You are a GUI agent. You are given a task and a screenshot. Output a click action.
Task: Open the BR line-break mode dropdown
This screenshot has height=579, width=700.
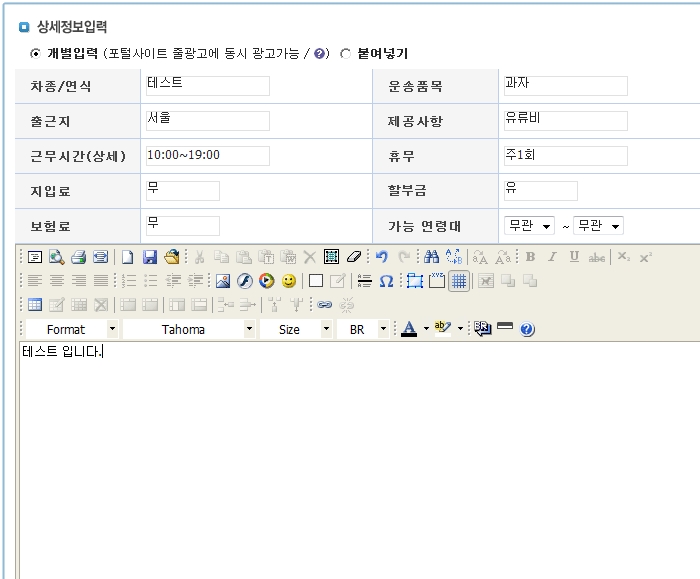[x=363, y=329]
